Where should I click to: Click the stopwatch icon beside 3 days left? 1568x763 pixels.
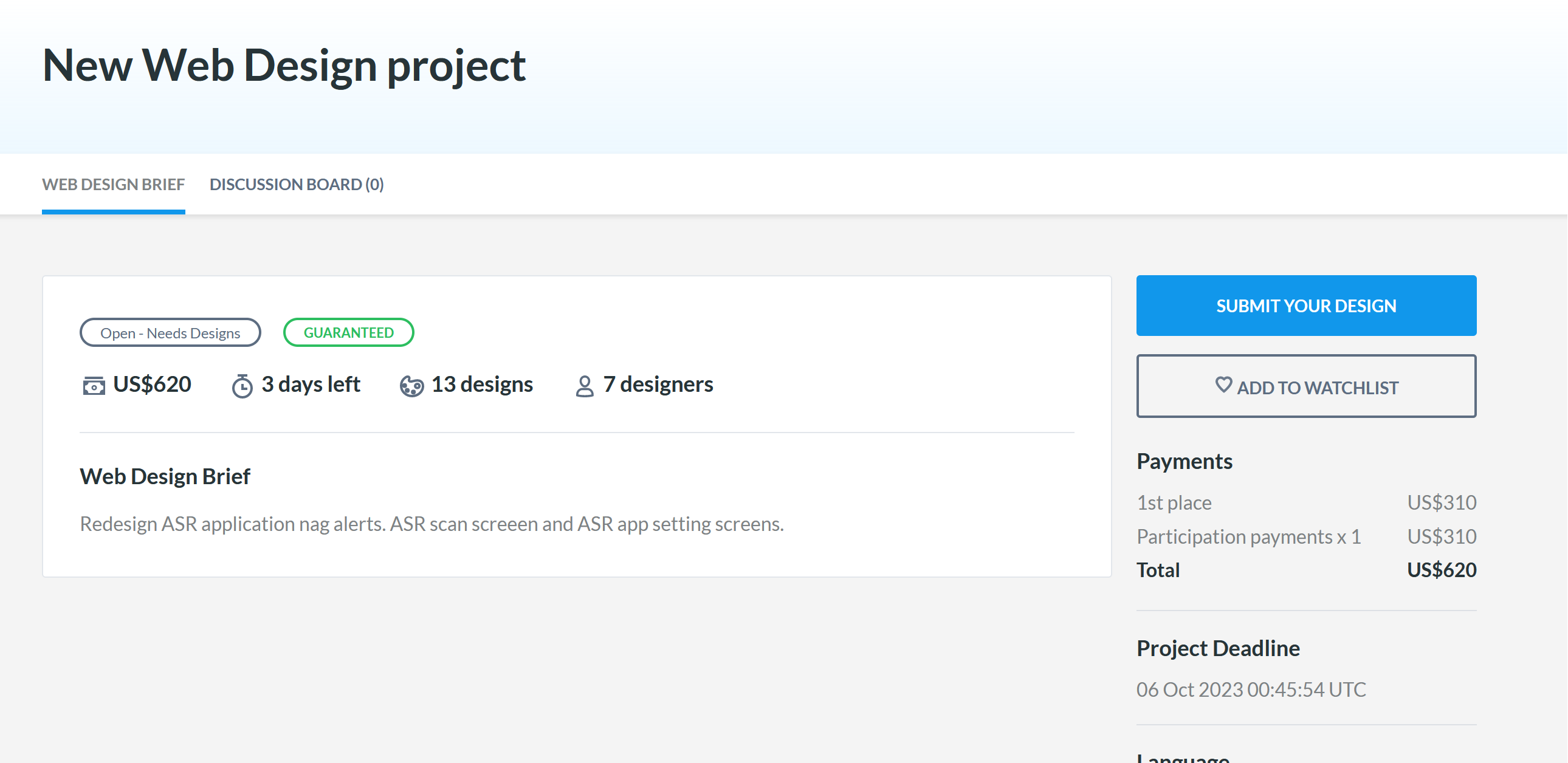[242, 386]
